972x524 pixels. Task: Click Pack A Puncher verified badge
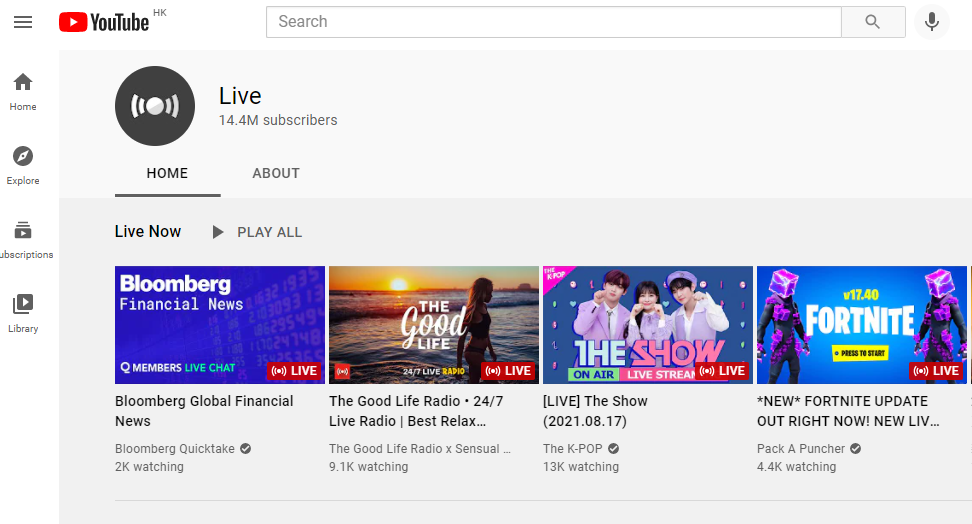pos(855,448)
